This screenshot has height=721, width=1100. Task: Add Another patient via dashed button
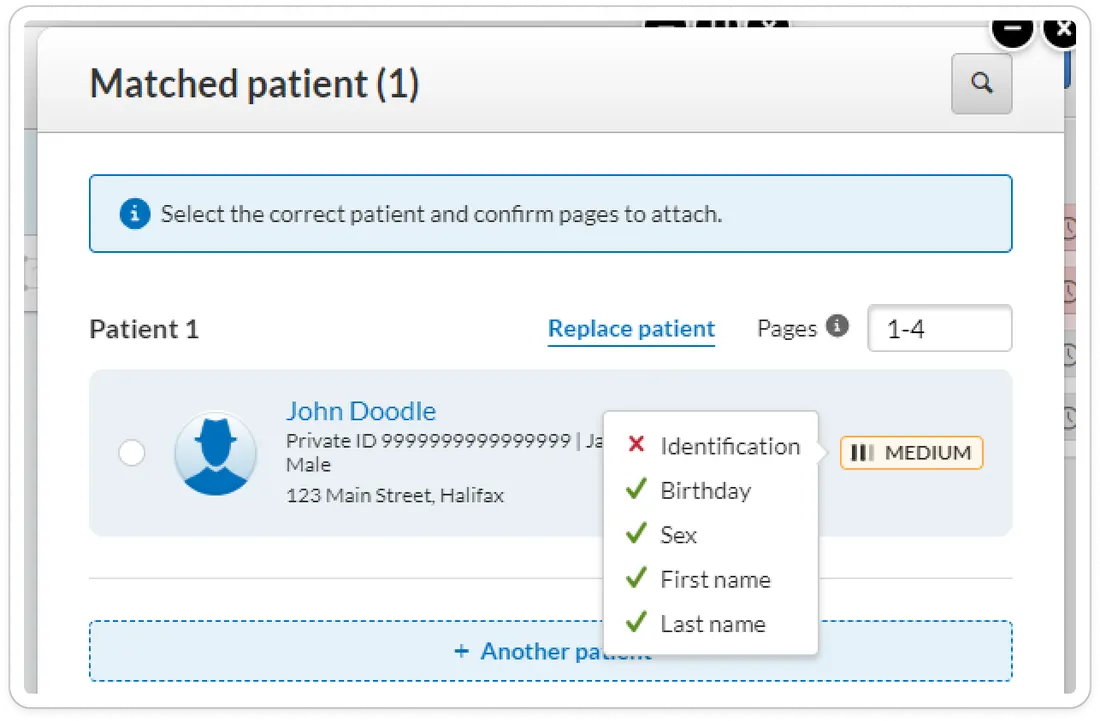point(550,651)
